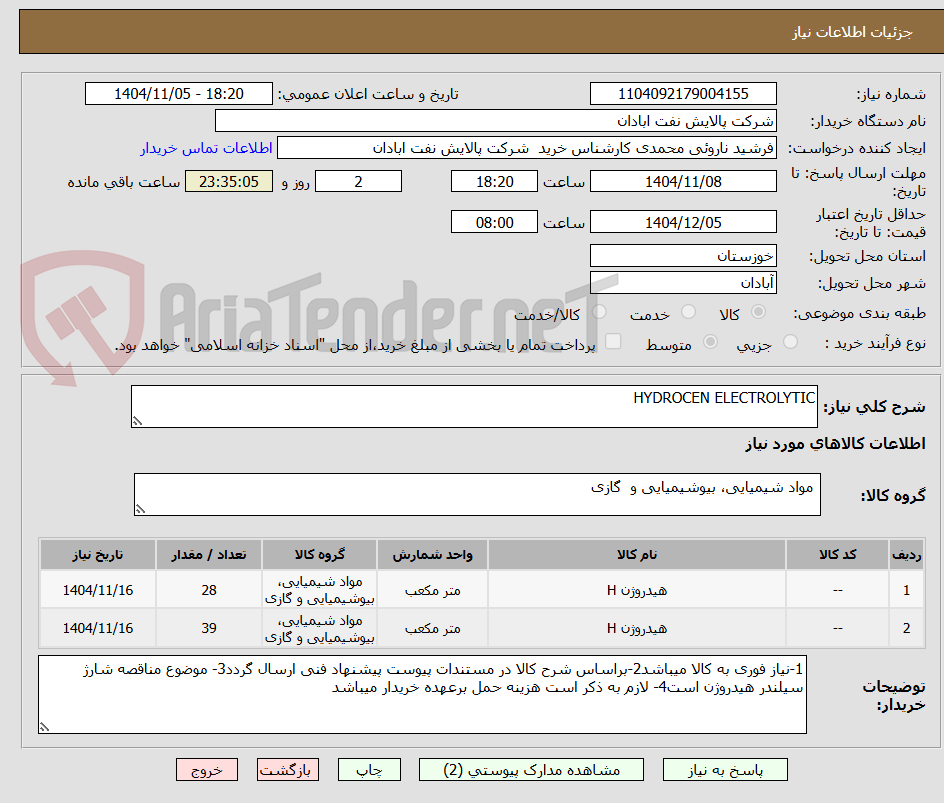This screenshot has height=803, width=944.
Task: Click the deadline date field 1404/11/08
Action: 683,181
